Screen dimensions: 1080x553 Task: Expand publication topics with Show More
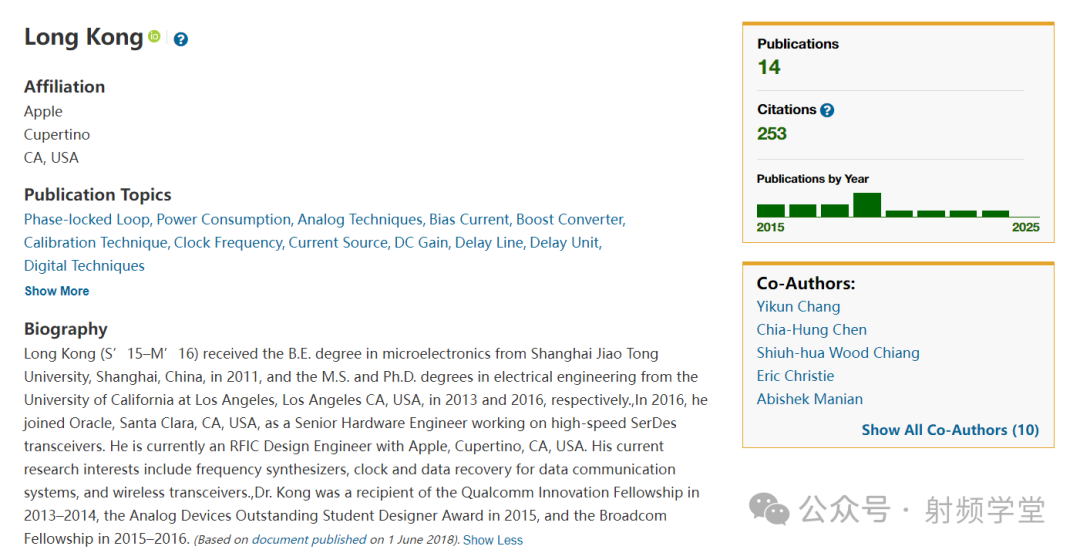coord(56,291)
